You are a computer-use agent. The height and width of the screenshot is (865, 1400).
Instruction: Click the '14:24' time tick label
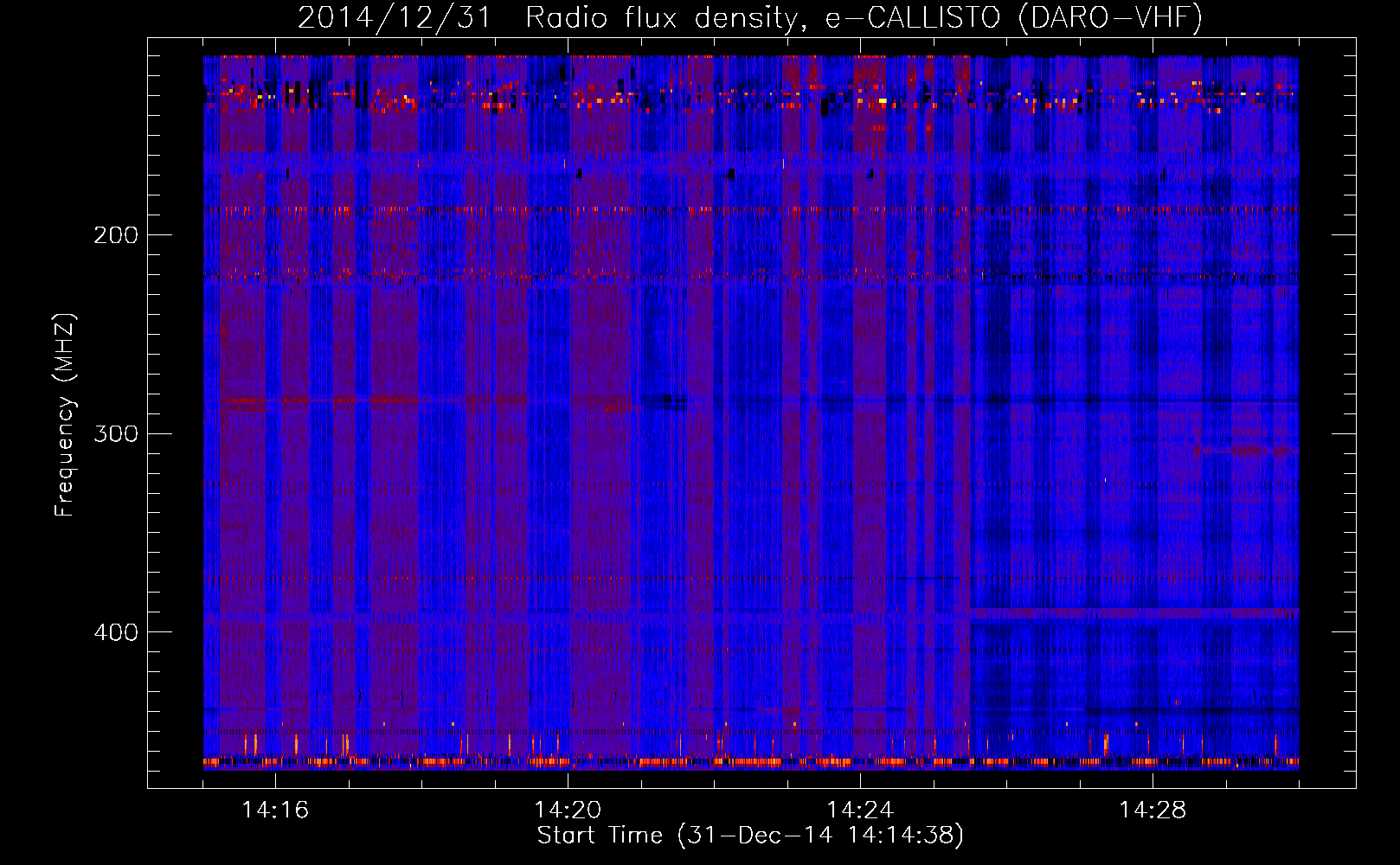[860, 811]
